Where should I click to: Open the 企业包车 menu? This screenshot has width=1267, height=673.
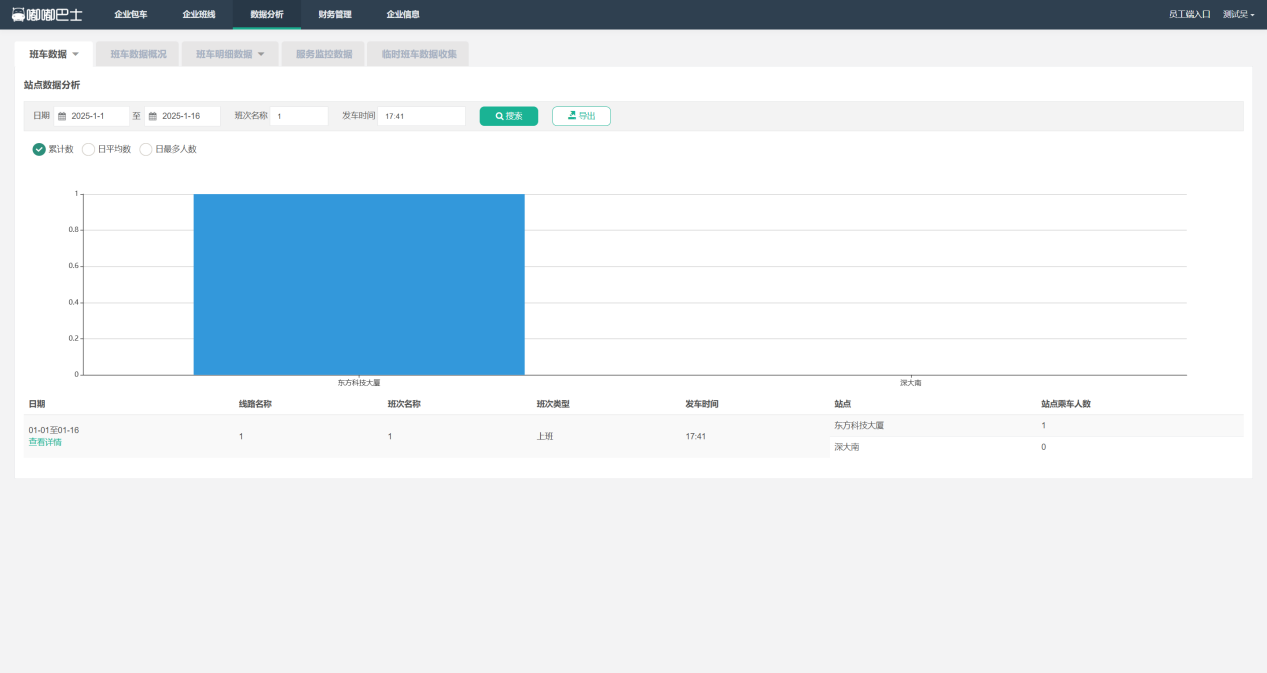tap(130, 14)
